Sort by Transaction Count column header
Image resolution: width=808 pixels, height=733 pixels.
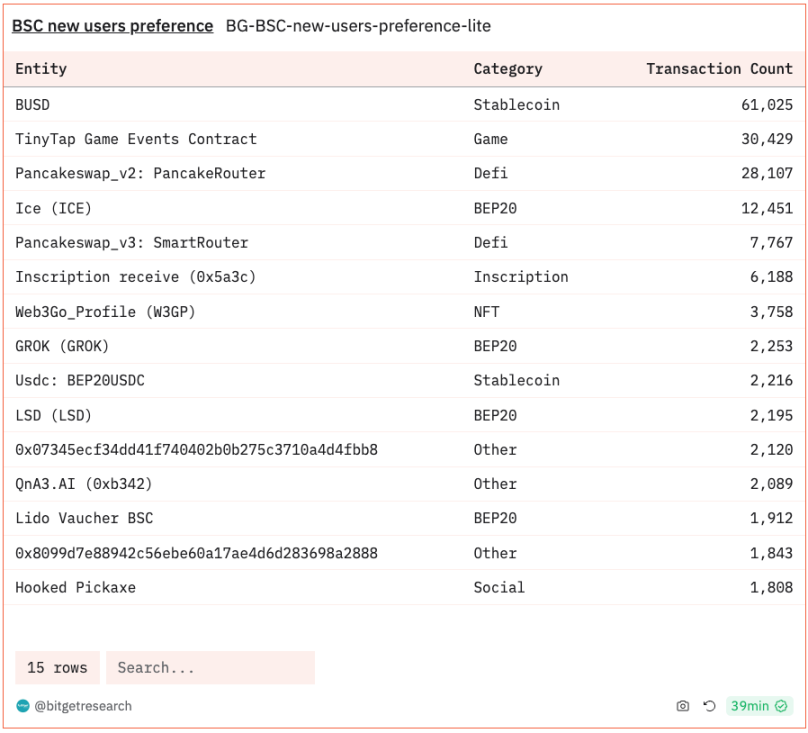tap(719, 69)
